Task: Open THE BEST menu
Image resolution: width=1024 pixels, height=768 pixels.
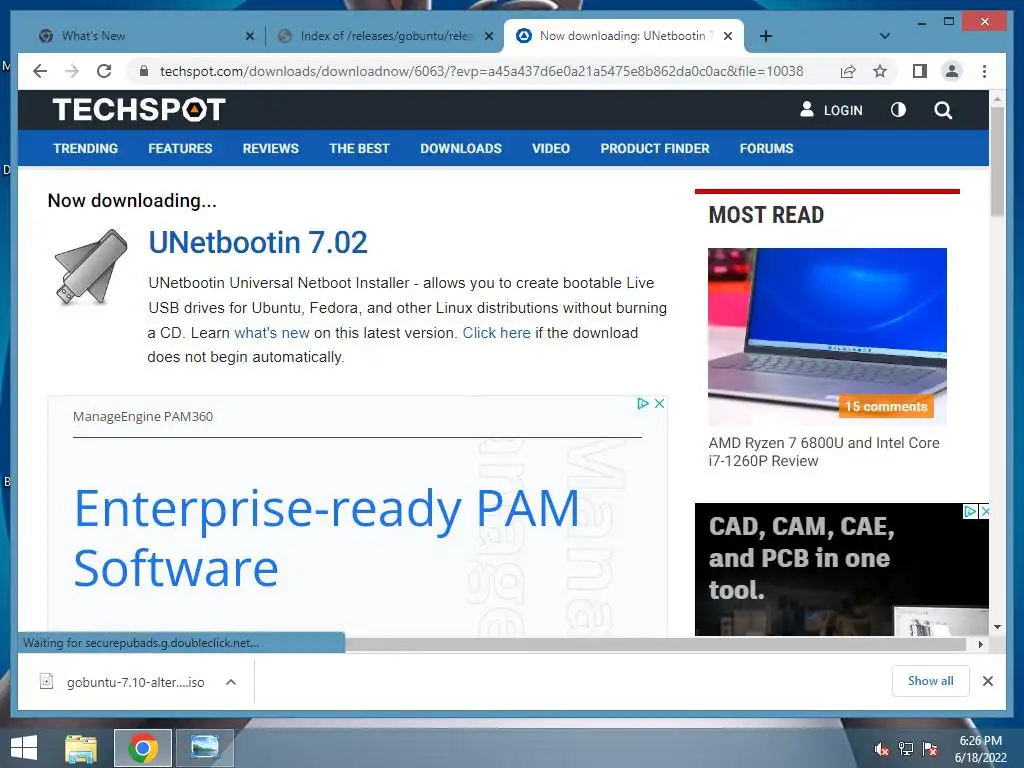Action: click(x=359, y=148)
